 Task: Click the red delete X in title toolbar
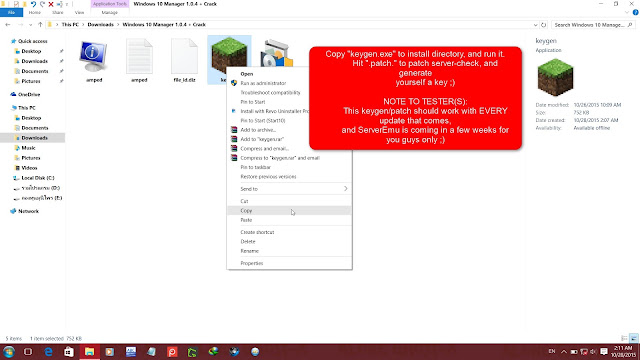click(x=51, y=4)
